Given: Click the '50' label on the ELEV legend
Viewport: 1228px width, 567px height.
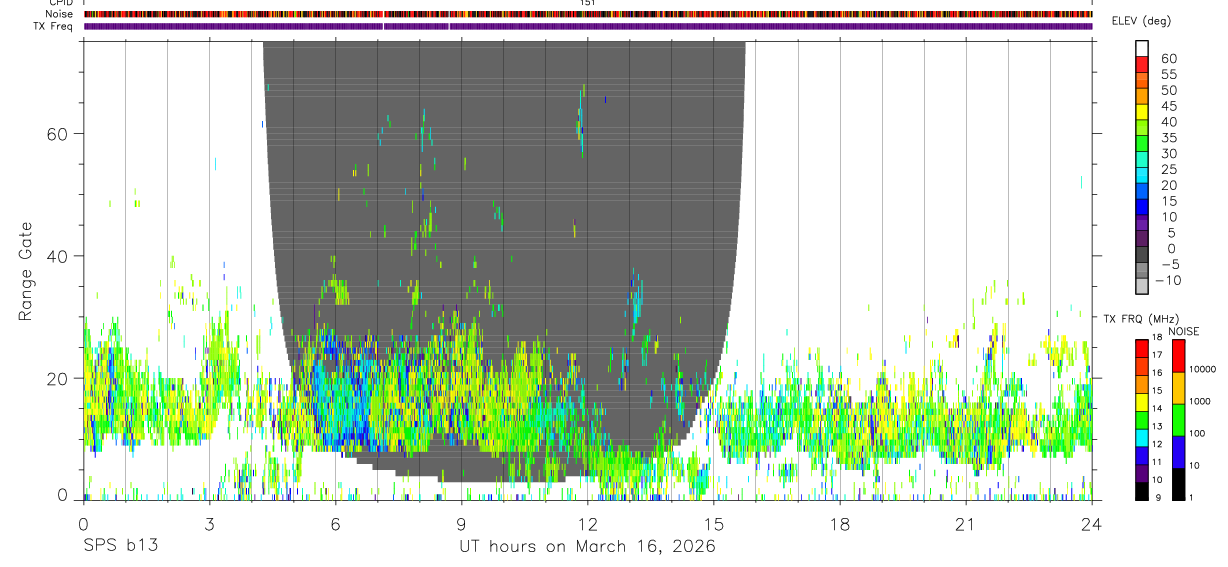Looking at the screenshot, I should [1168, 90].
